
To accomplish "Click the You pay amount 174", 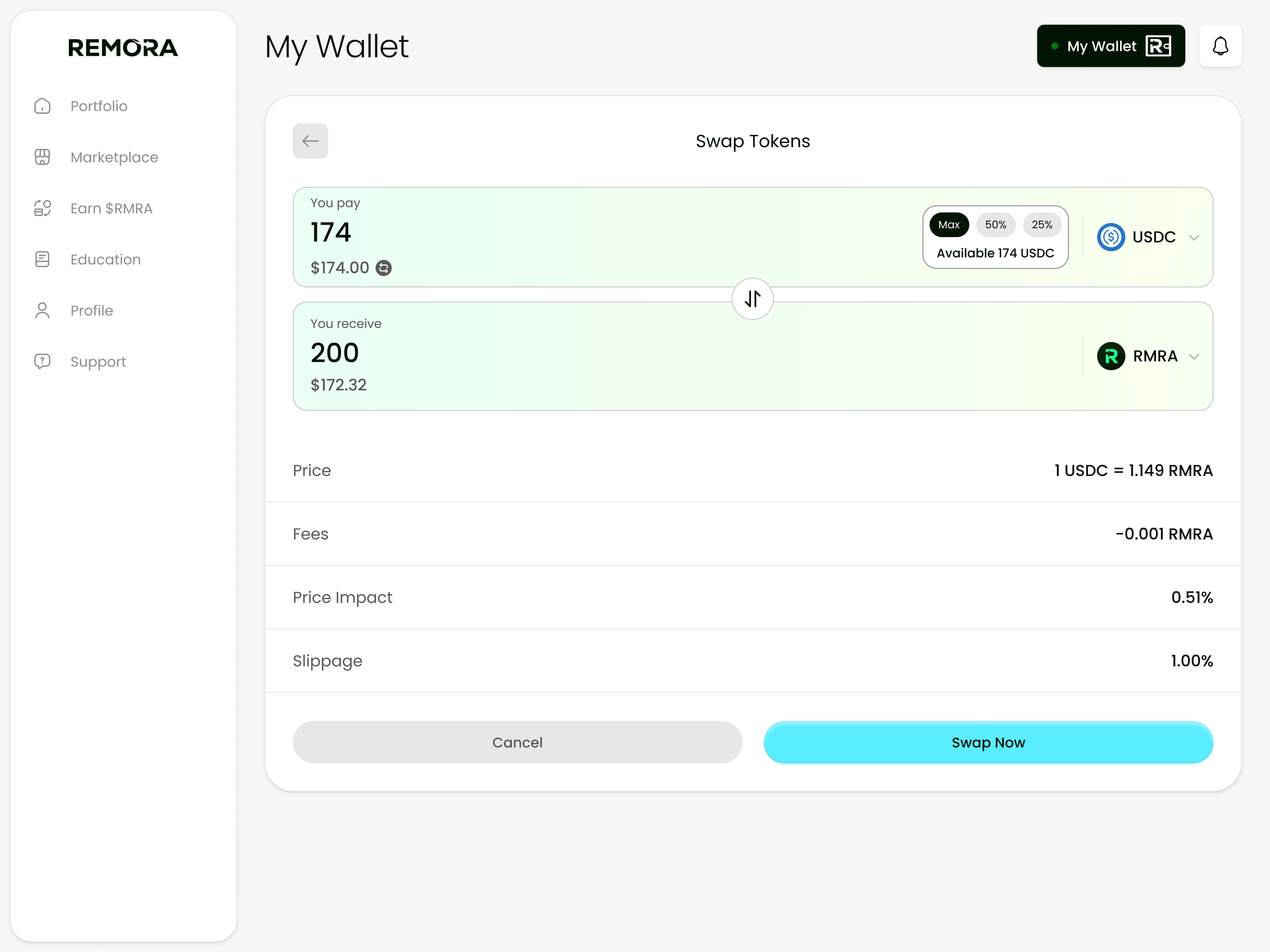I will (x=331, y=232).
